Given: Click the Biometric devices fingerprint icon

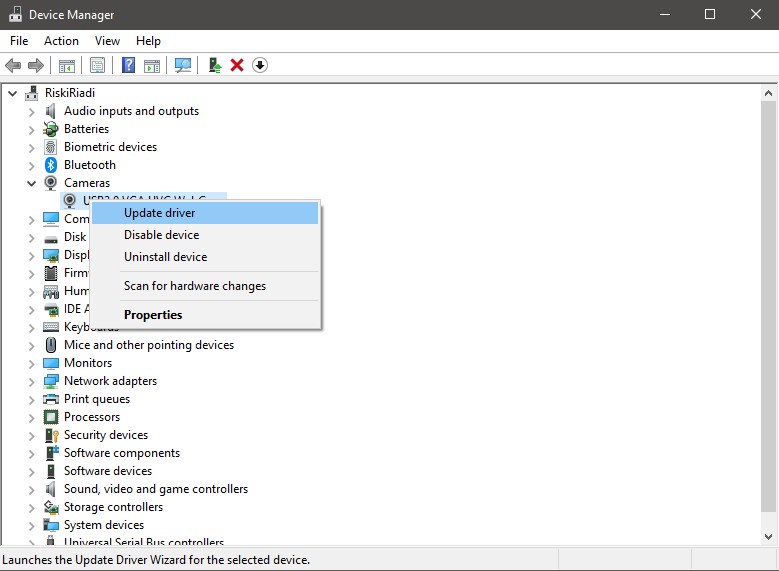Looking at the screenshot, I should [51, 147].
